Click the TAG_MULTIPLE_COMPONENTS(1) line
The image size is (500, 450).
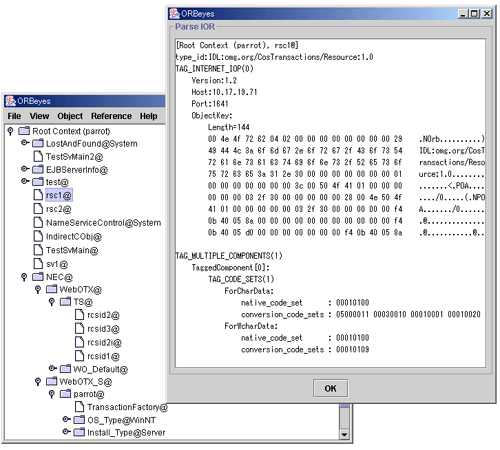click(229, 256)
